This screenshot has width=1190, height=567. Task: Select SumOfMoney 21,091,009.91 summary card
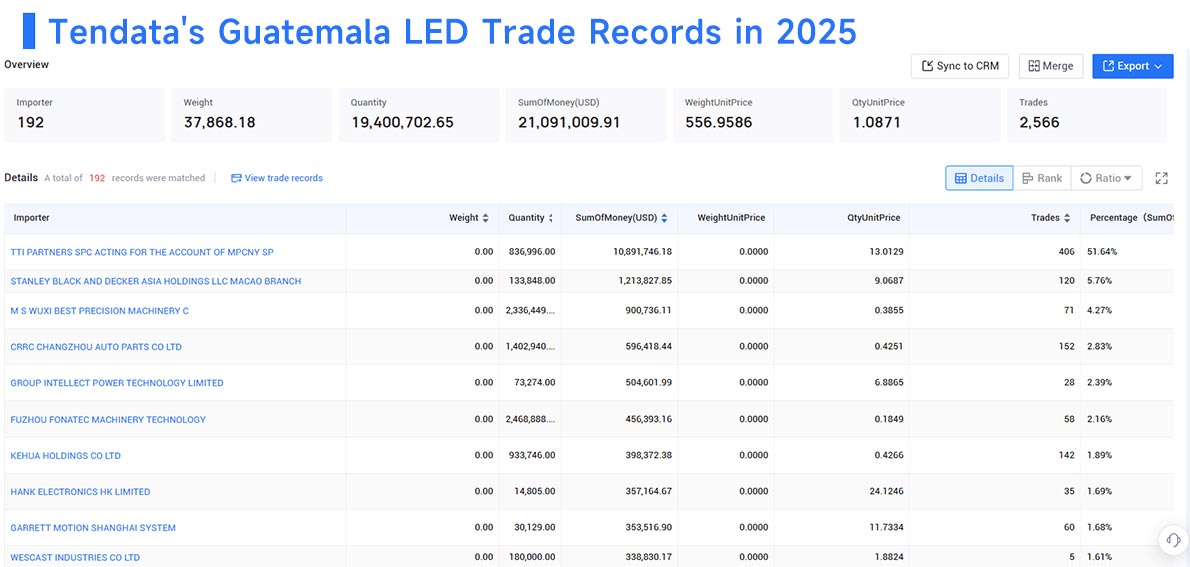(x=586, y=115)
